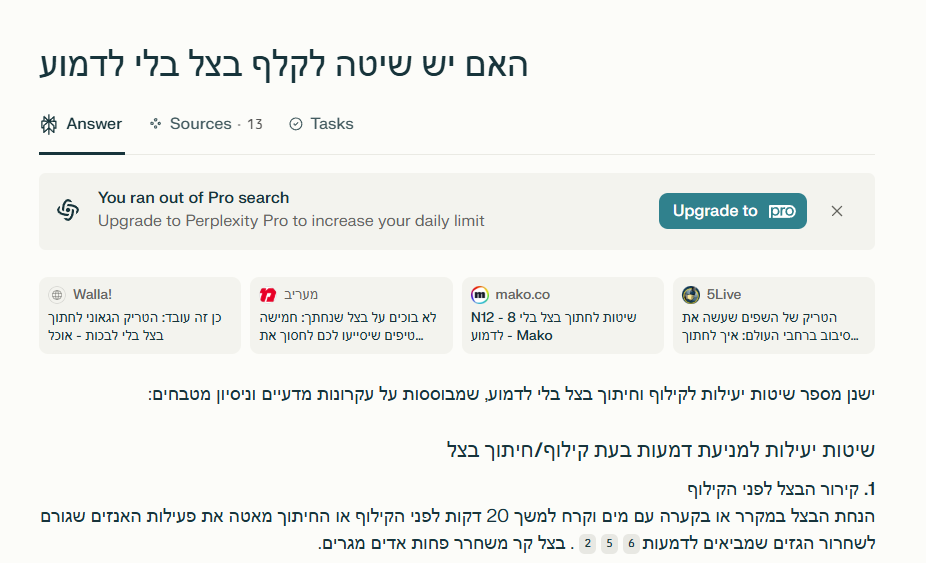Click the Hebrew question title heading
Image resolution: width=926 pixels, height=563 pixels.
[284, 65]
